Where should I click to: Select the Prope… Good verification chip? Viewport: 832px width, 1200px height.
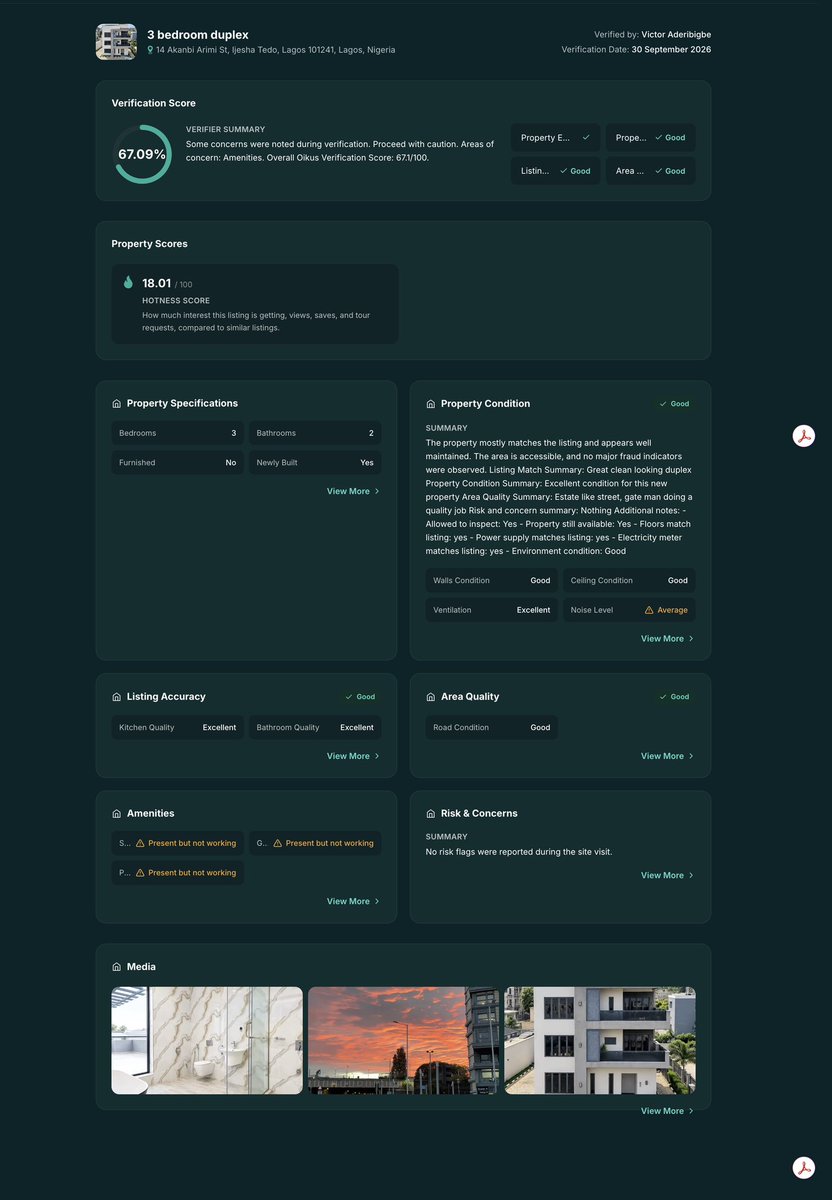point(651,138)
